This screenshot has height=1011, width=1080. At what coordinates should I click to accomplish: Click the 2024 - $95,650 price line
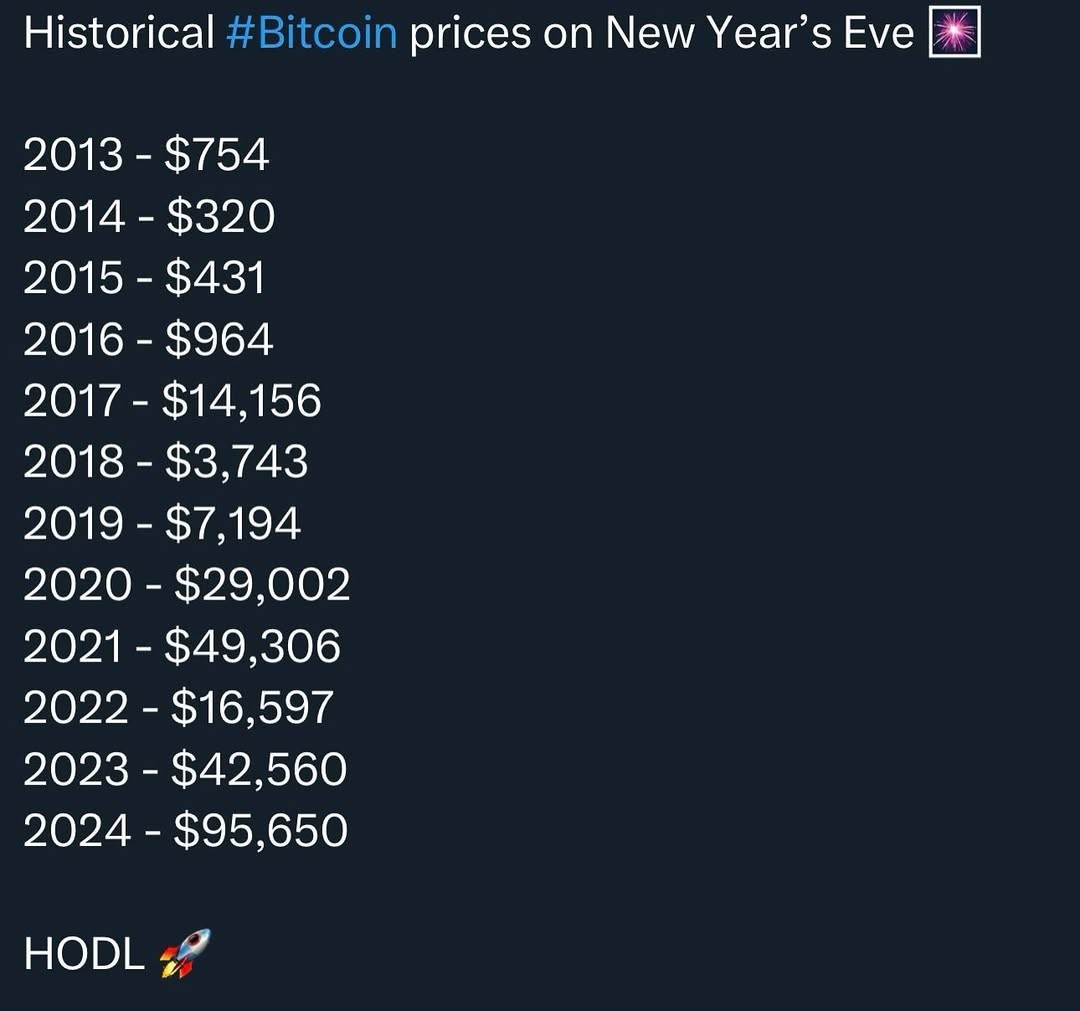pyautogui.click(x=185, y=831)
